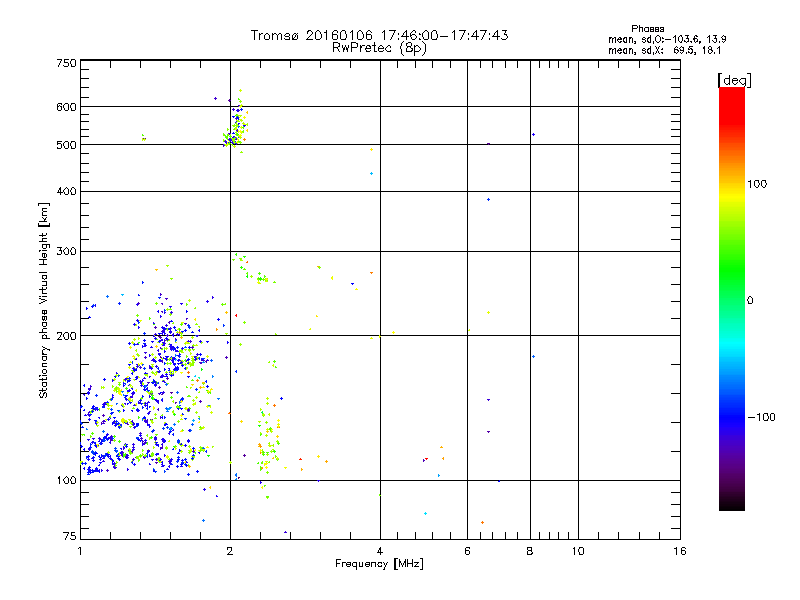Click the 'Stationary phase Virtual Height [km]' axis label

point(44,300)
